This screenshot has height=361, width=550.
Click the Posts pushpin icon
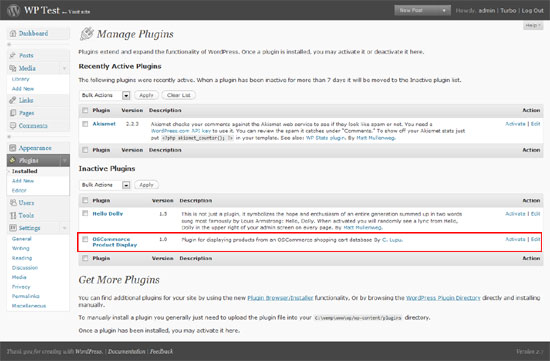coord(13,55)
